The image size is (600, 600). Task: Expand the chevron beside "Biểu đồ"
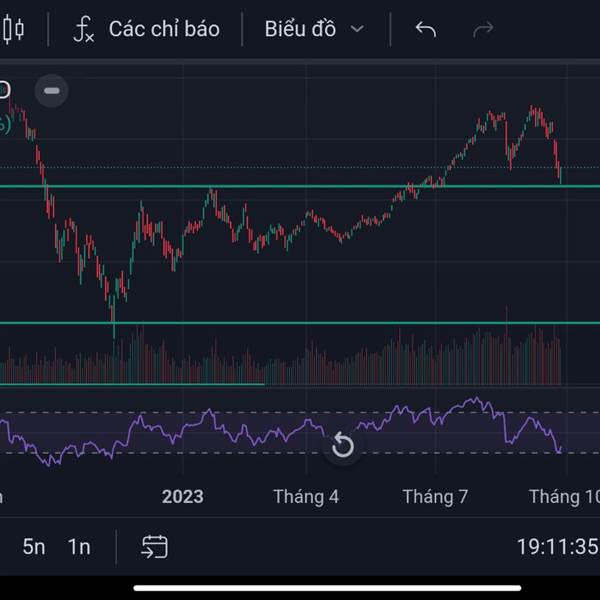(x=357, y=29)
